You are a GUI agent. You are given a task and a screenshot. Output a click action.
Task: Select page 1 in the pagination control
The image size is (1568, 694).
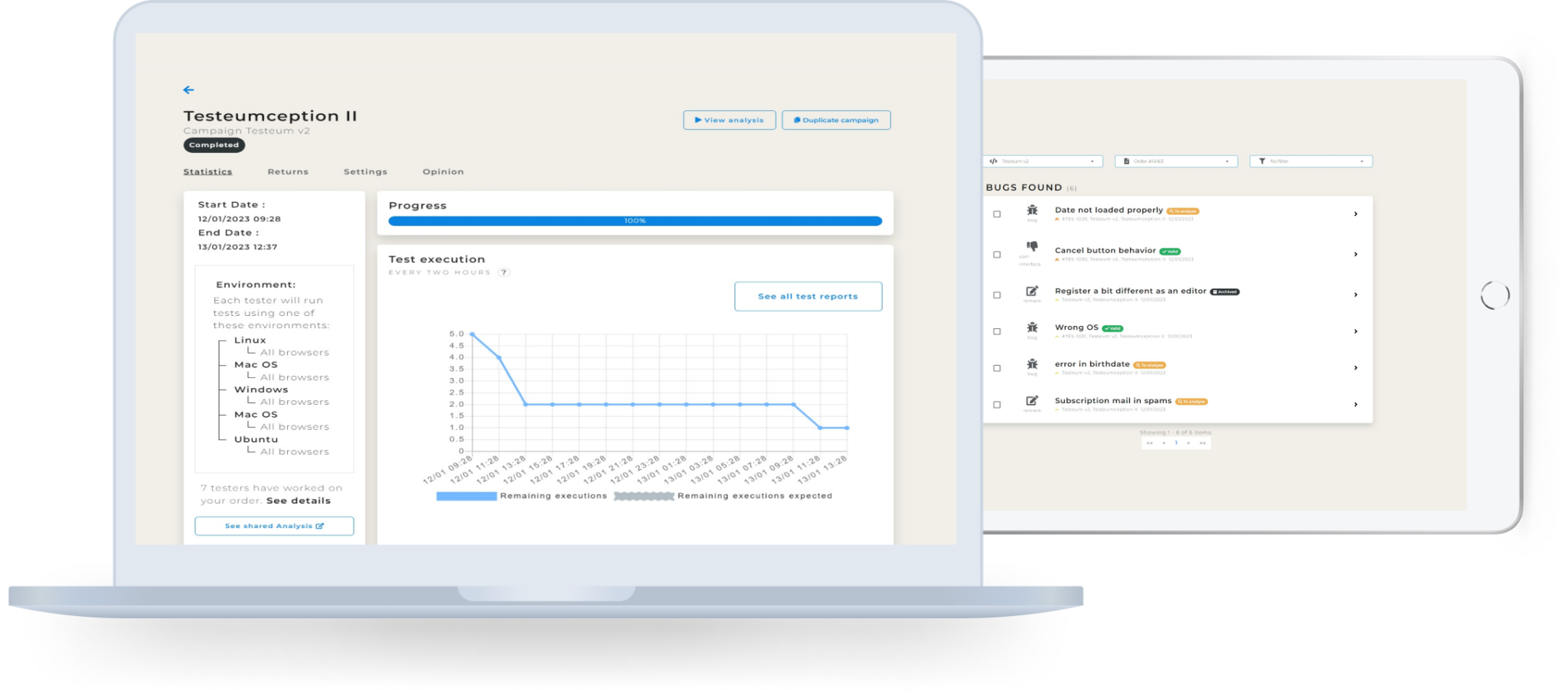tap(1174, 443)
